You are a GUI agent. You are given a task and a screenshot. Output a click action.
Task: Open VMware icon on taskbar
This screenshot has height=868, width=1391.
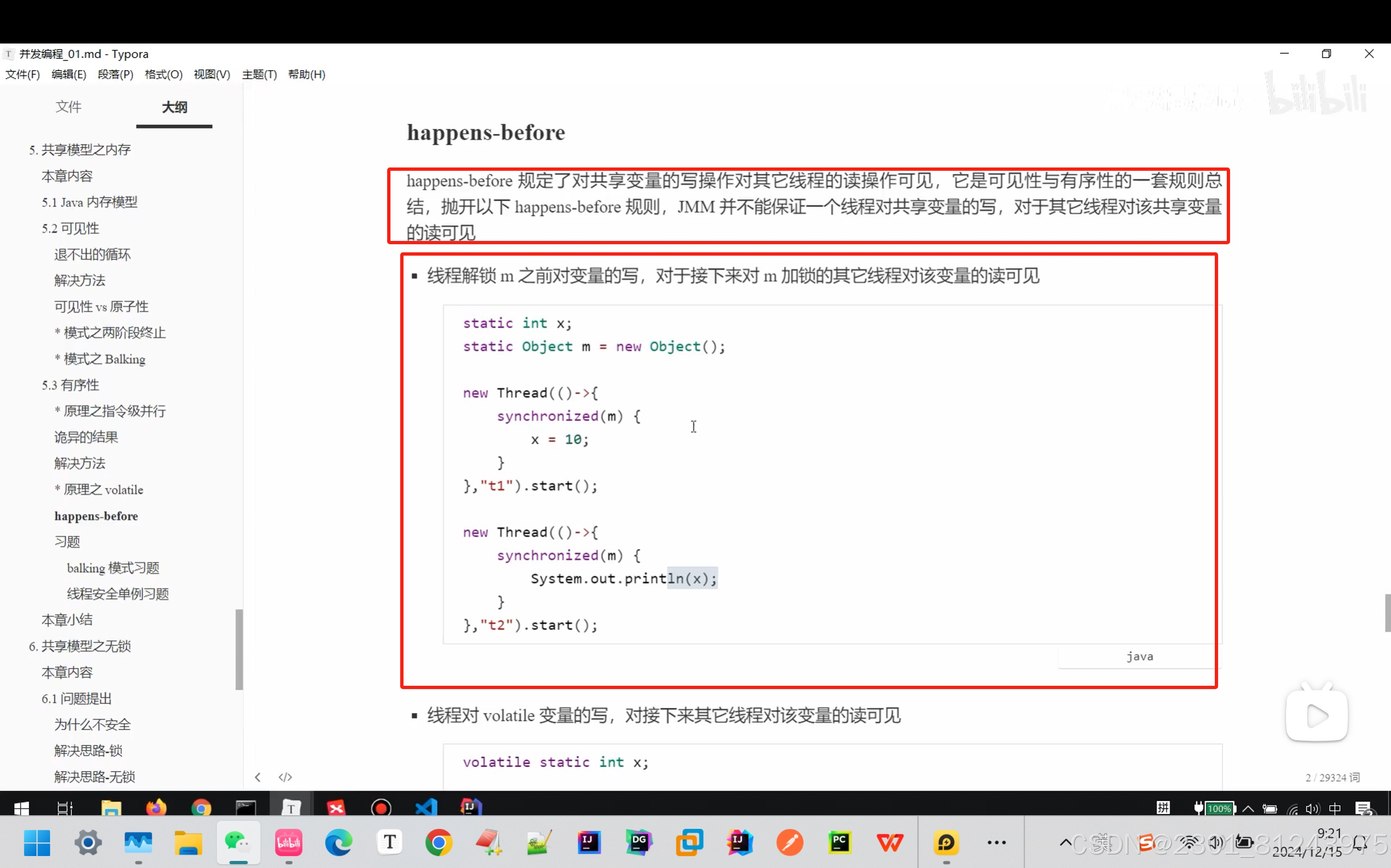689,842
